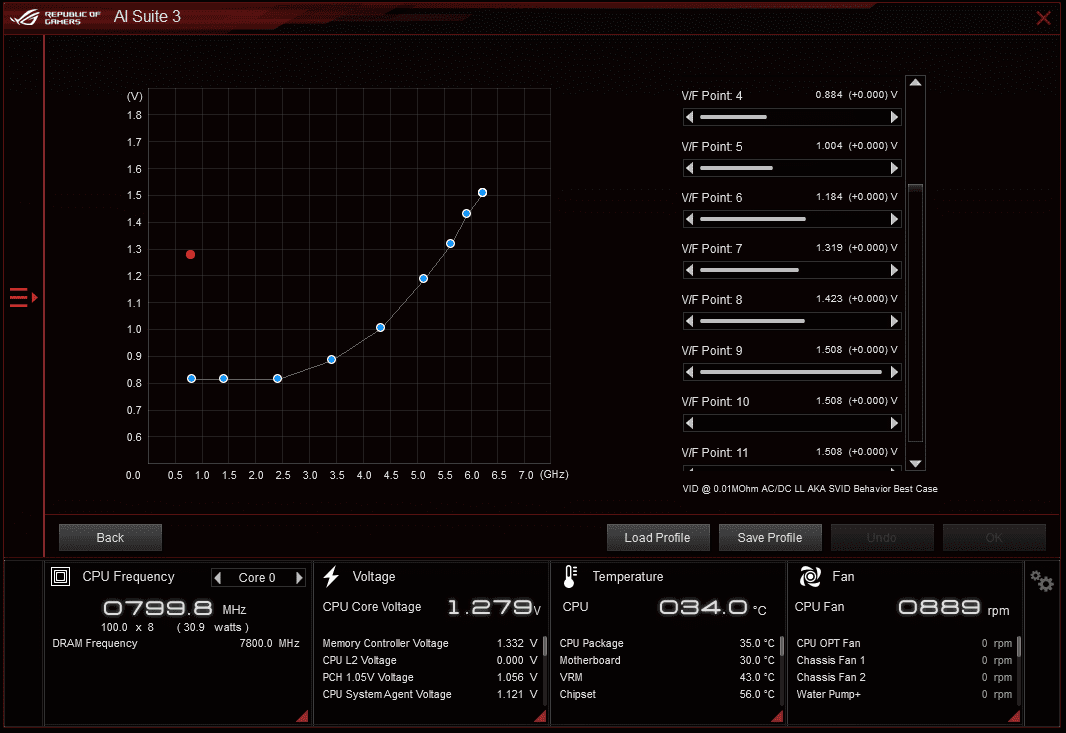
Task: Increase V/F Point 7 with right arrow
Action: point(895,270)
